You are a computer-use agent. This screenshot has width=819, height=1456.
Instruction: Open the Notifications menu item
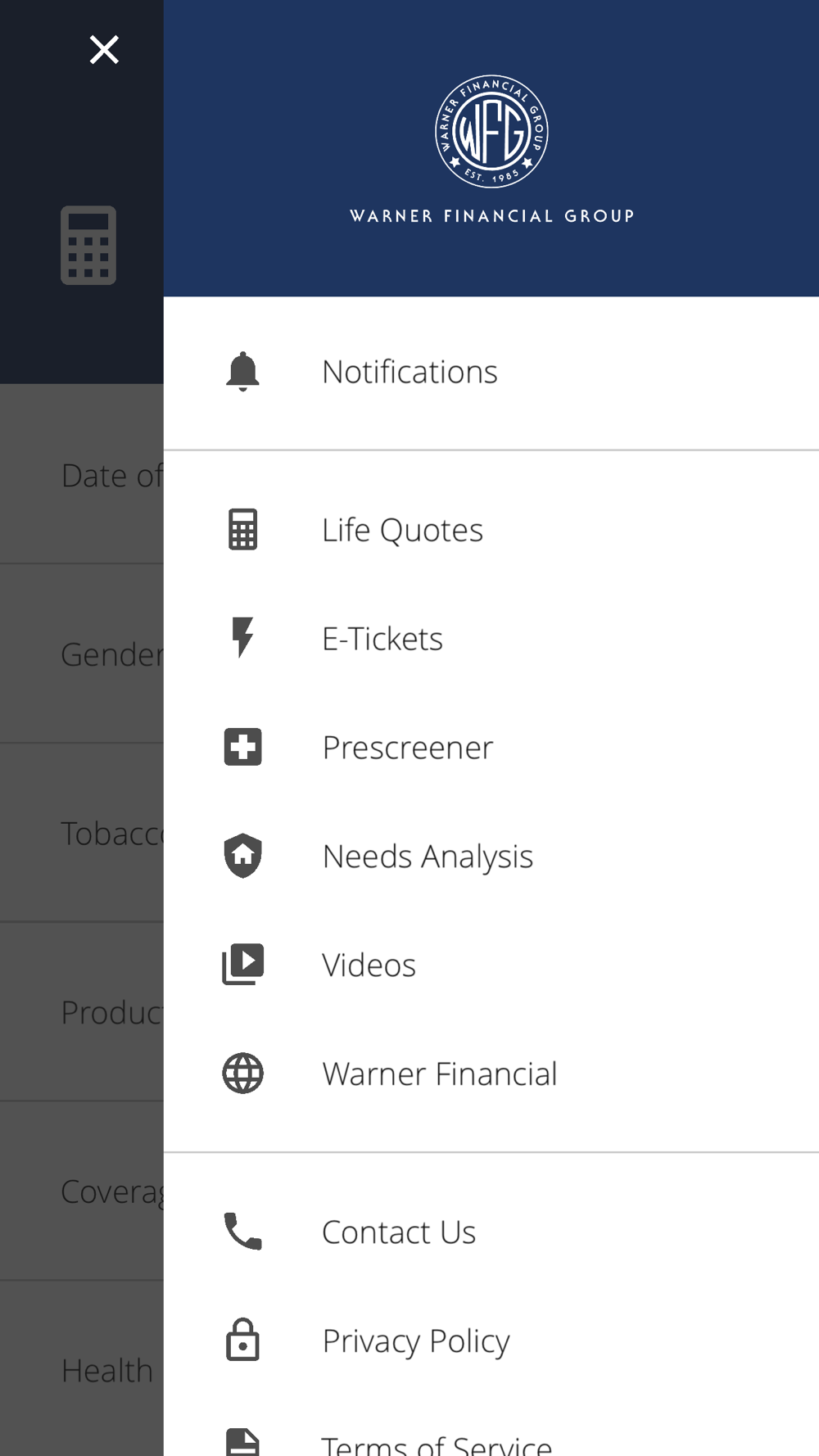pyautogui.click(x=409, y=372)
